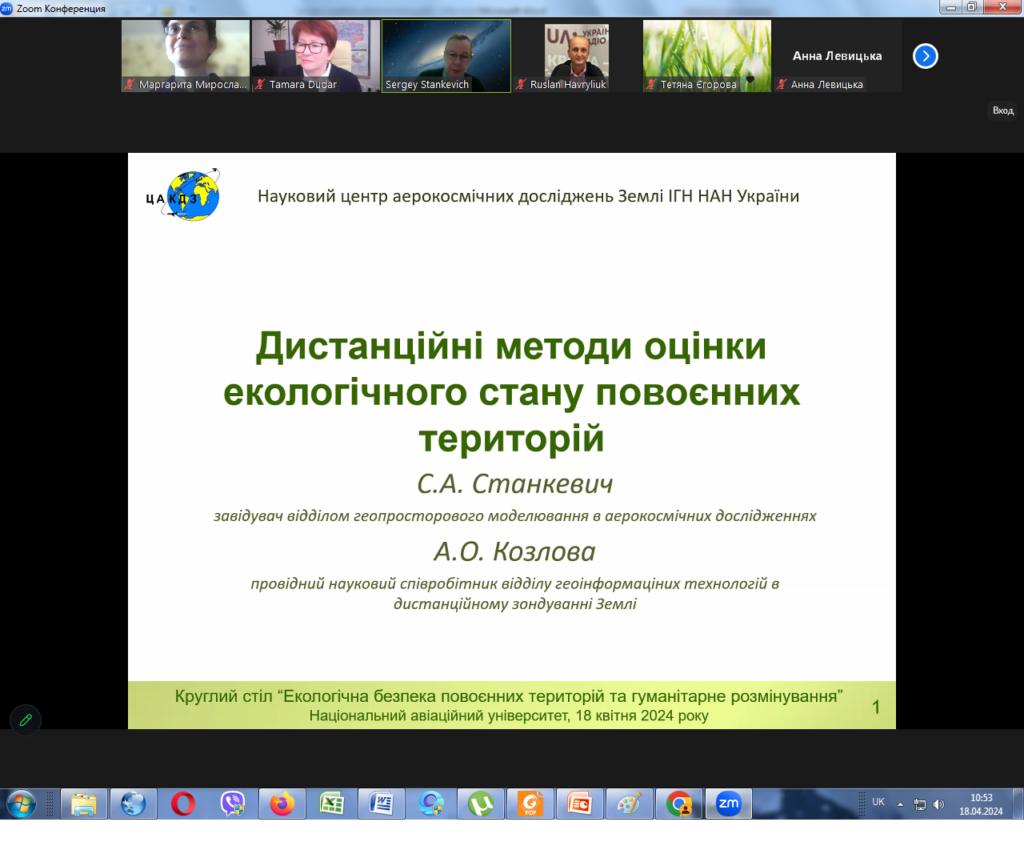Viewport: 1024px width, 854px height.
Task: Select the Анна Левицька participant tile
Action: (x=836, y=56)
